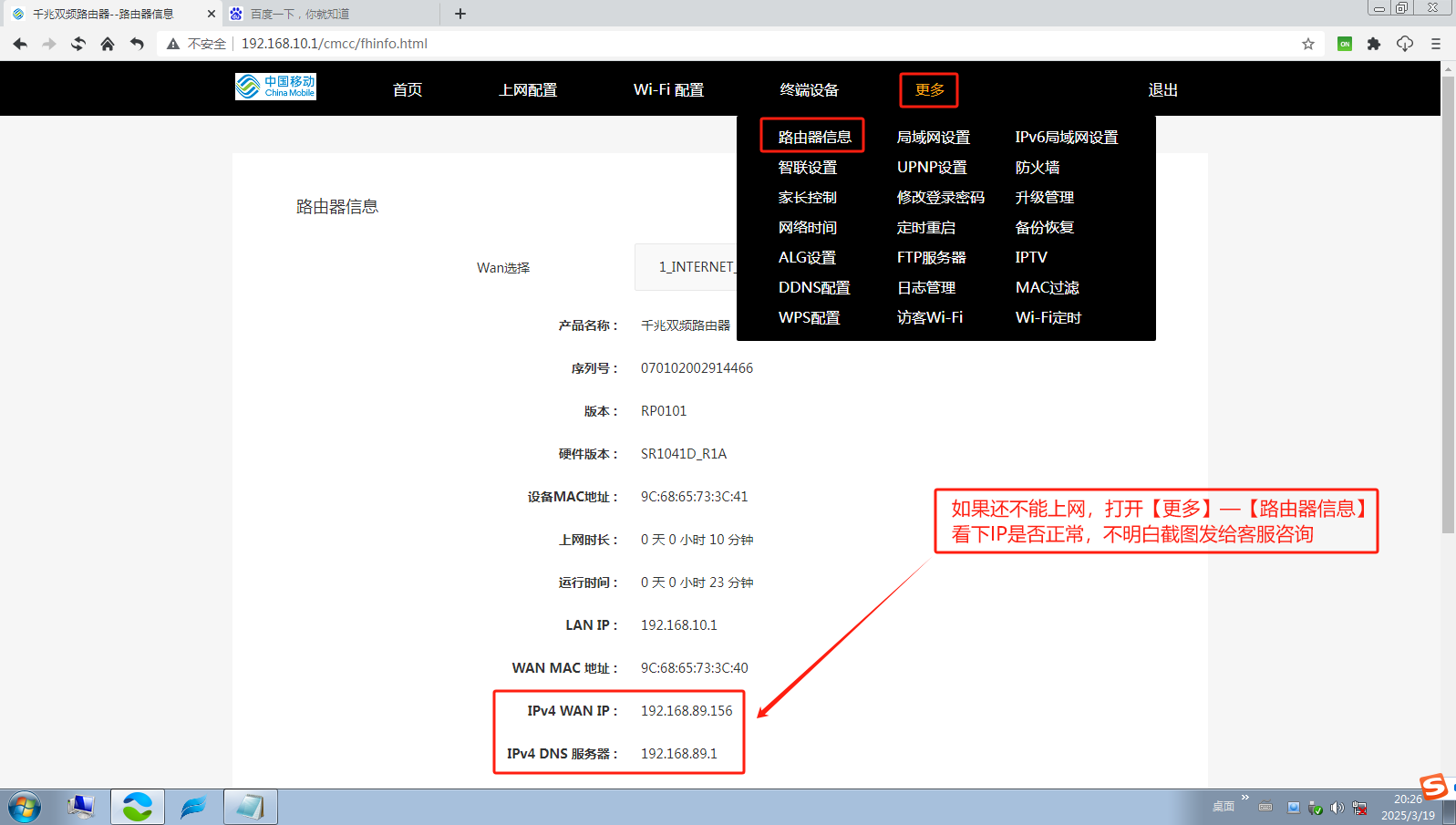The image size is (1456, 825).
Task: Open the 更多 menu
Action: pyautogui.click(x=929, y=89)
